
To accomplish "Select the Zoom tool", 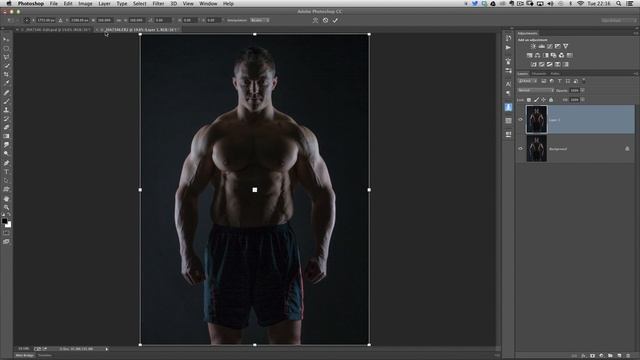I will (6, 207).
